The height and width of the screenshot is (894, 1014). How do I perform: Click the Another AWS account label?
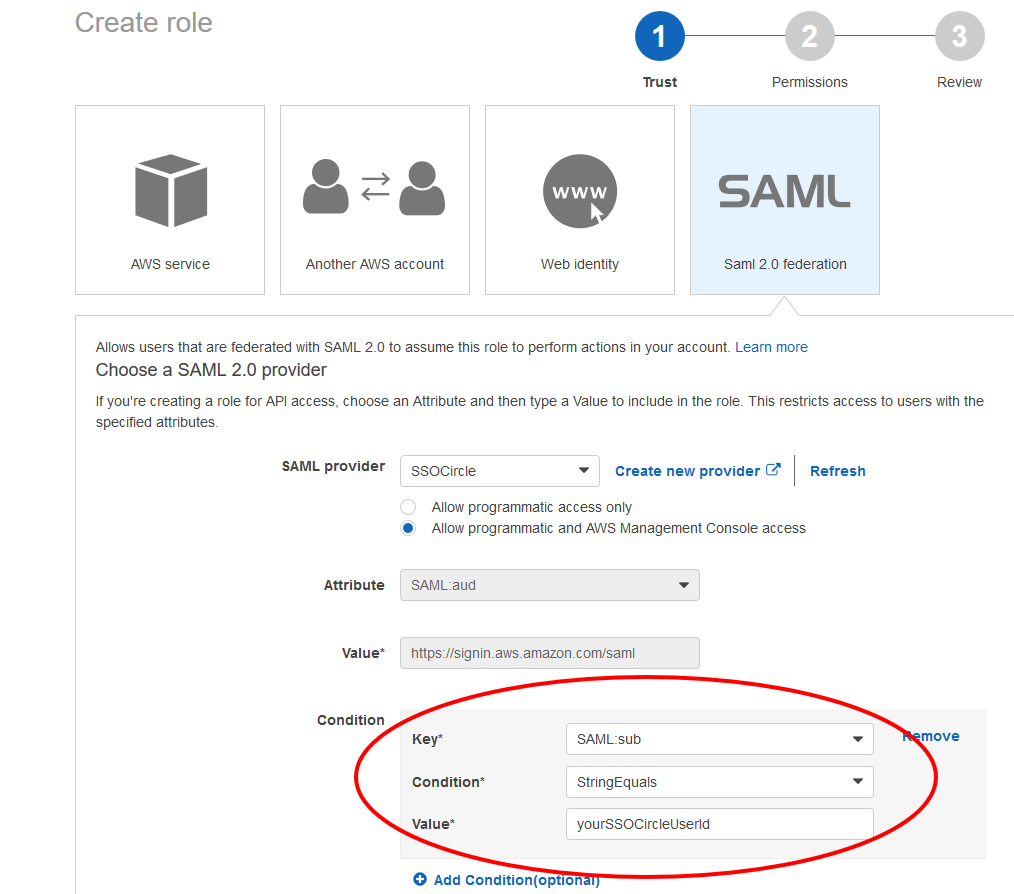374,264
